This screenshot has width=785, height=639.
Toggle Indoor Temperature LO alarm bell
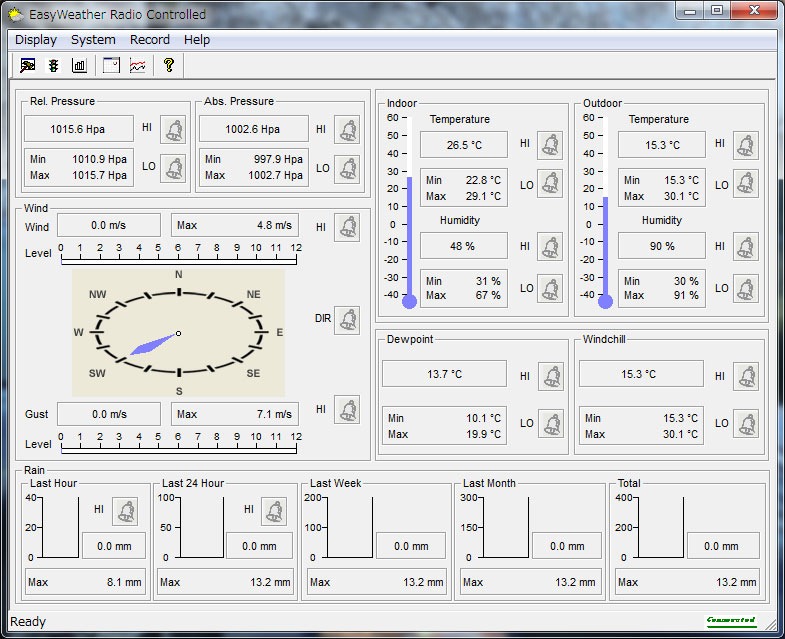(x=550, y=184)
